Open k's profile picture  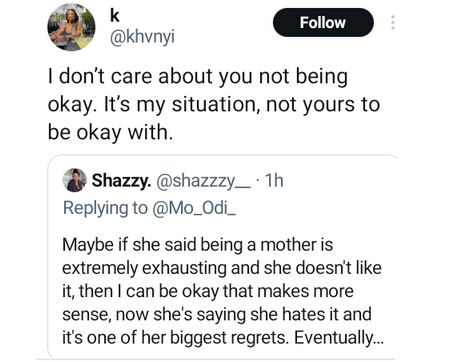pos(71,27)
